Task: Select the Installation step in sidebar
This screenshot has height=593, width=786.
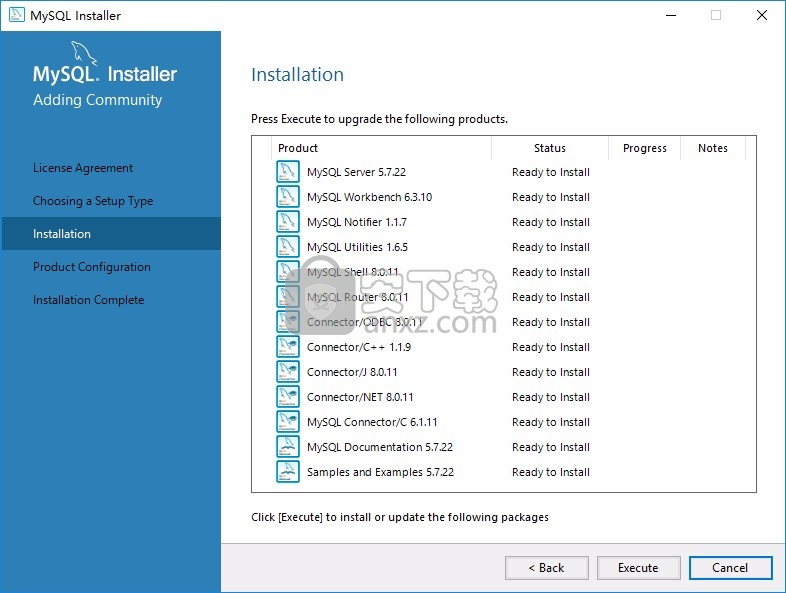Action: tap(111, 234)
